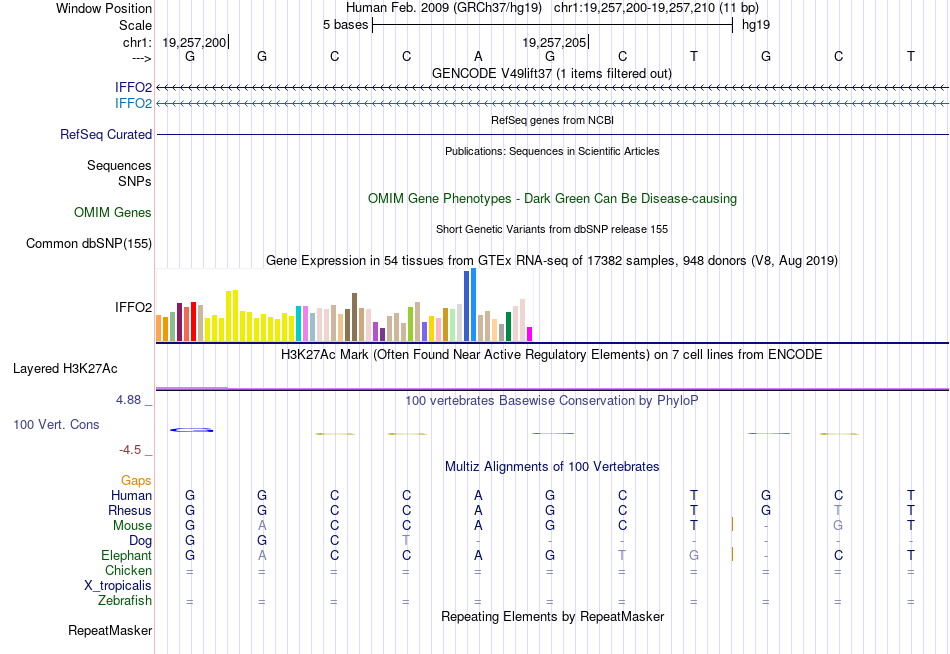Image resolution: width=950 pixels, height=654 pixels.
Task: Click the IFFO2 label beside the GTEx bar chart
Action: [x=133, y=307]
